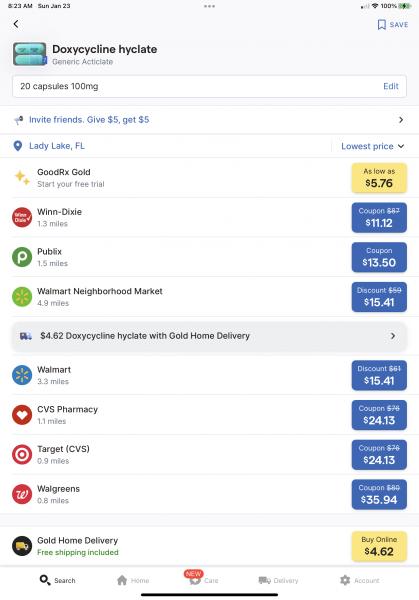Tap the Target (CVS) bullseye logo
The width and height of the screenshot is (419, 600).
pyautogui.click(x=22, y=455)
